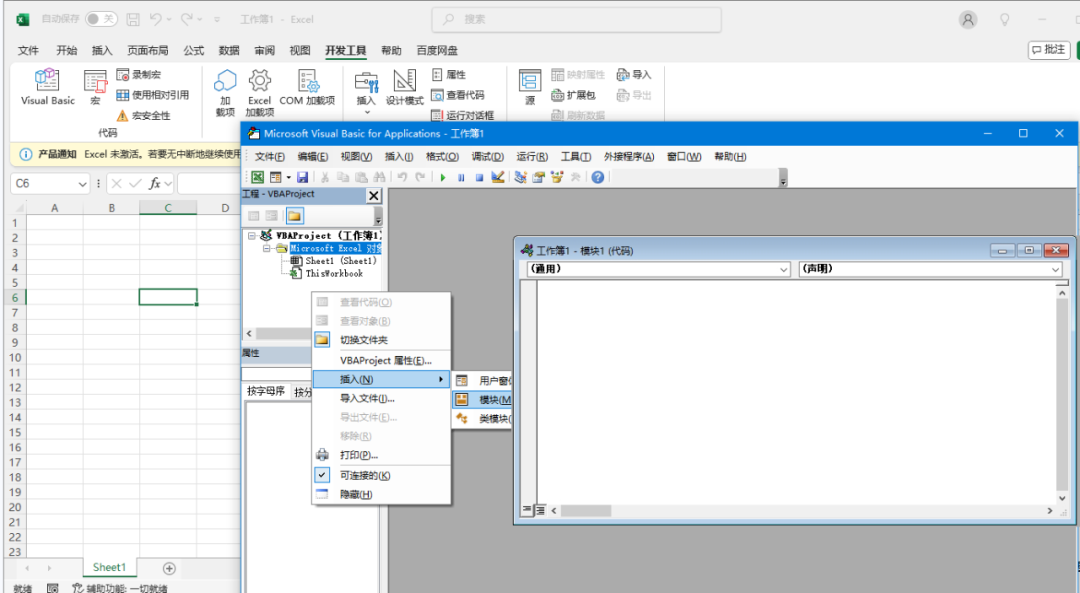The width and height of the screenshot is (1080, 593).
Task: Open VBAProject 属性(E) from the context menu
Action: pos(385,360)
